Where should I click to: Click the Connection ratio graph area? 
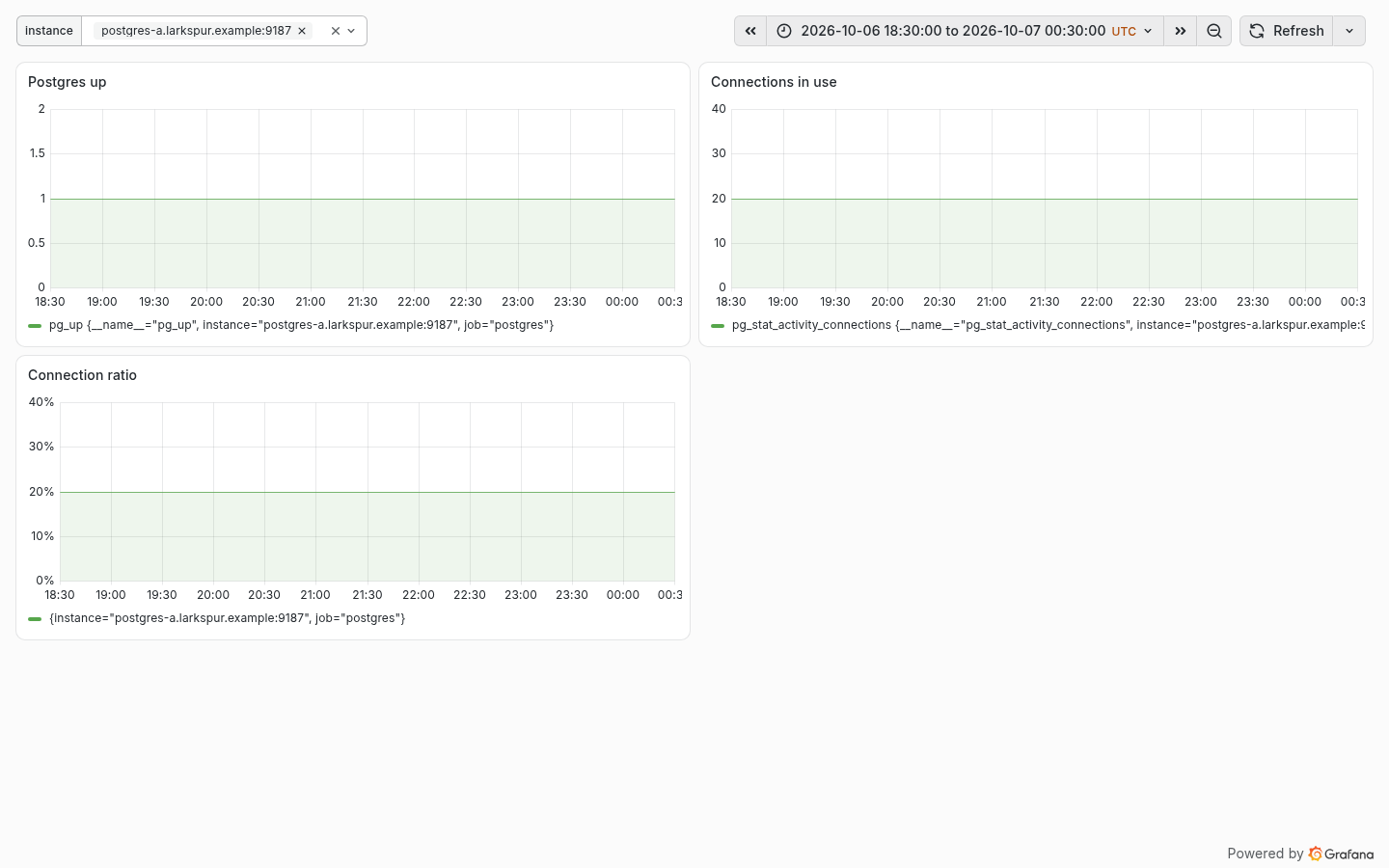(x=368, y=492)
